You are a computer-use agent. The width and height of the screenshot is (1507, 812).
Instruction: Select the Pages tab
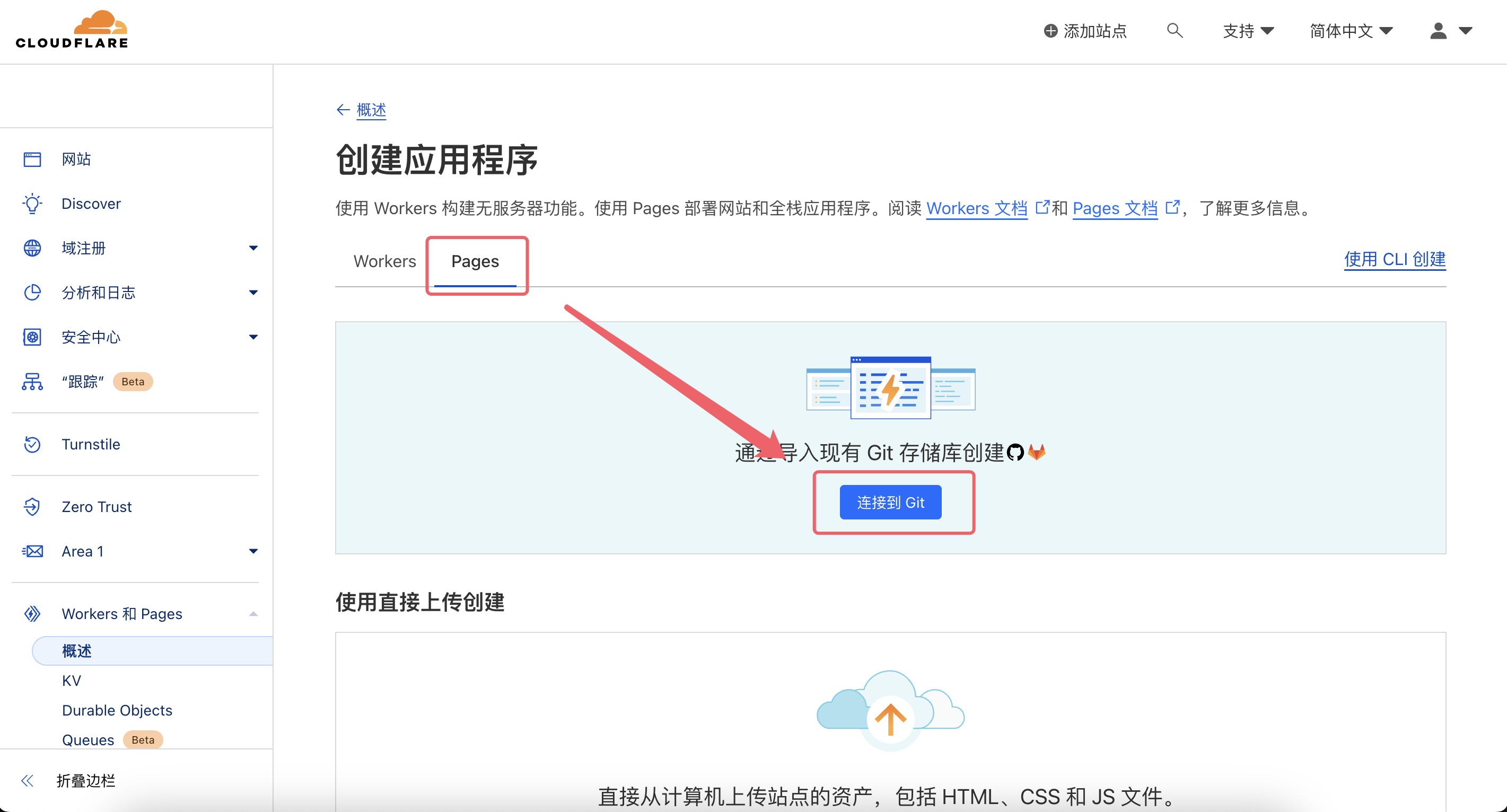point(475,261)
